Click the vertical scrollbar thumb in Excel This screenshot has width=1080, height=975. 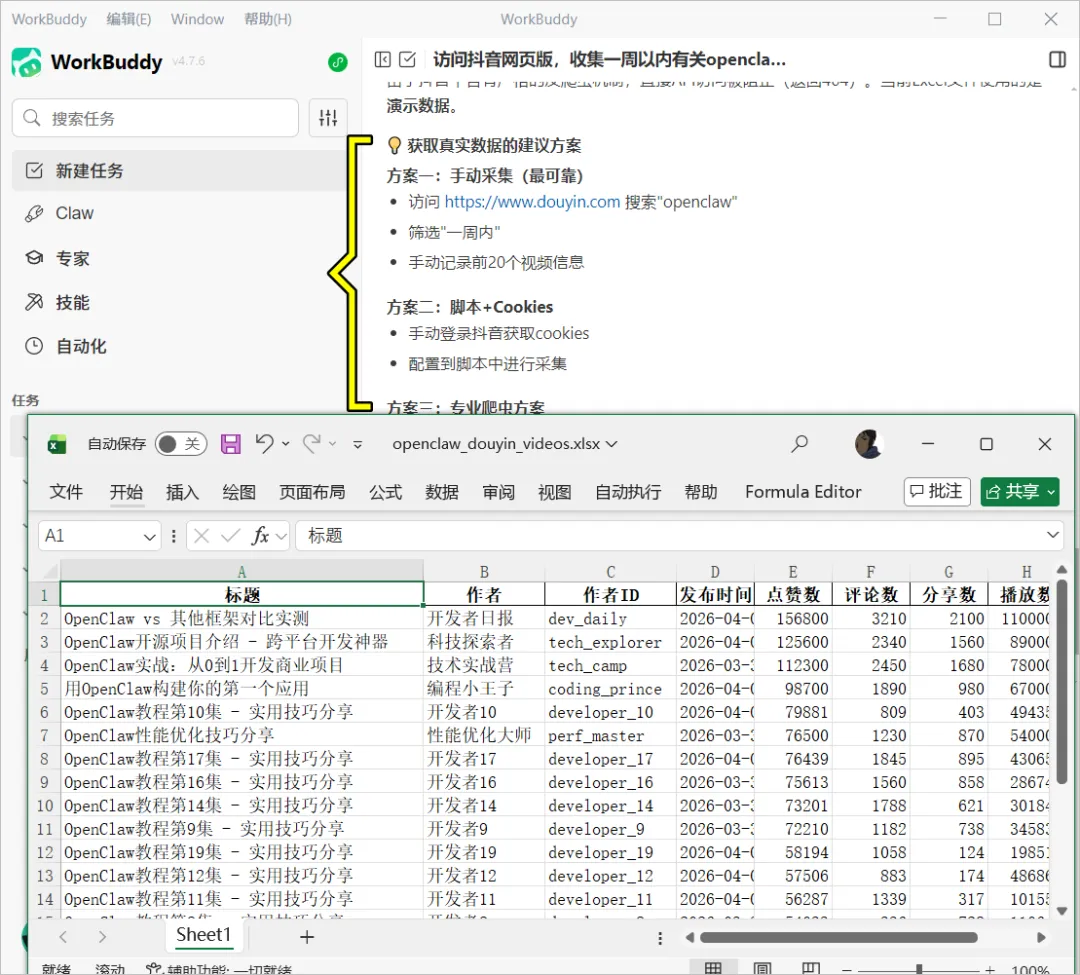click(1061, 682)
